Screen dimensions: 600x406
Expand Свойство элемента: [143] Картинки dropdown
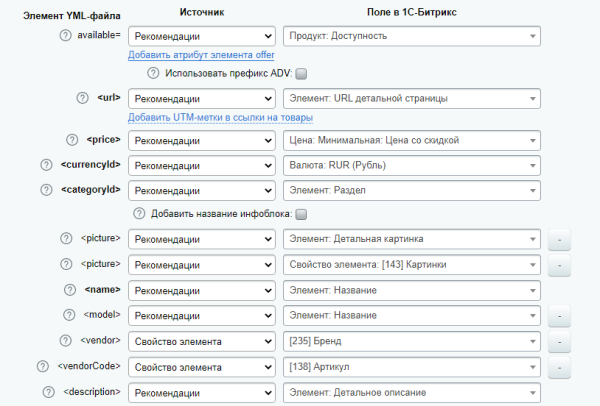412,265
